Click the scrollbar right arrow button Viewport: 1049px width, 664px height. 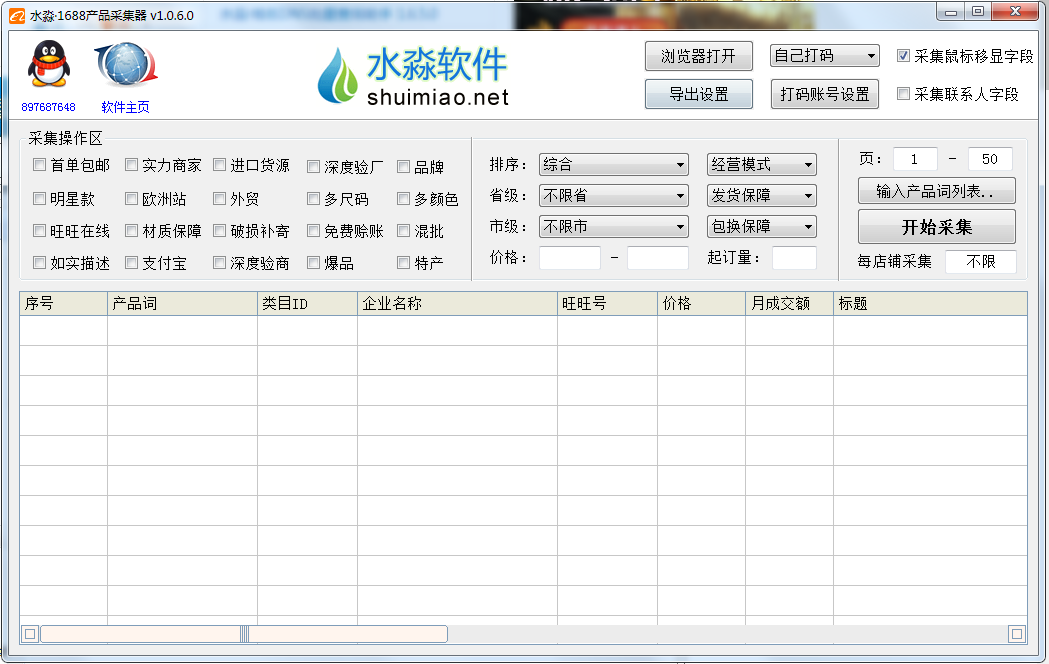point(1017,634)
